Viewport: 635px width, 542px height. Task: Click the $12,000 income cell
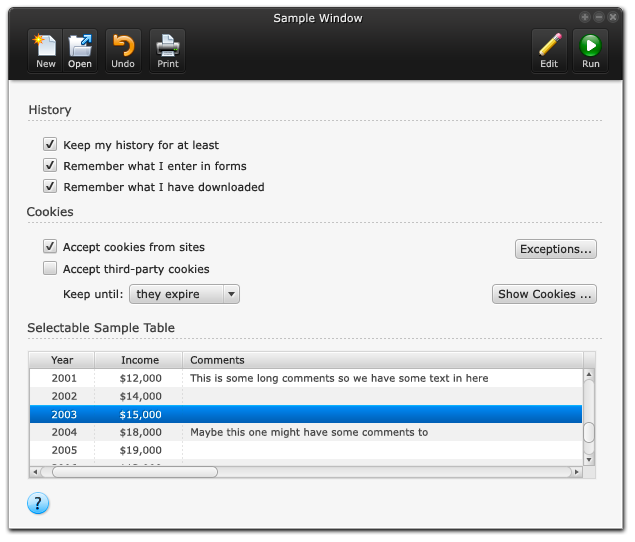[x=141, y=378]
